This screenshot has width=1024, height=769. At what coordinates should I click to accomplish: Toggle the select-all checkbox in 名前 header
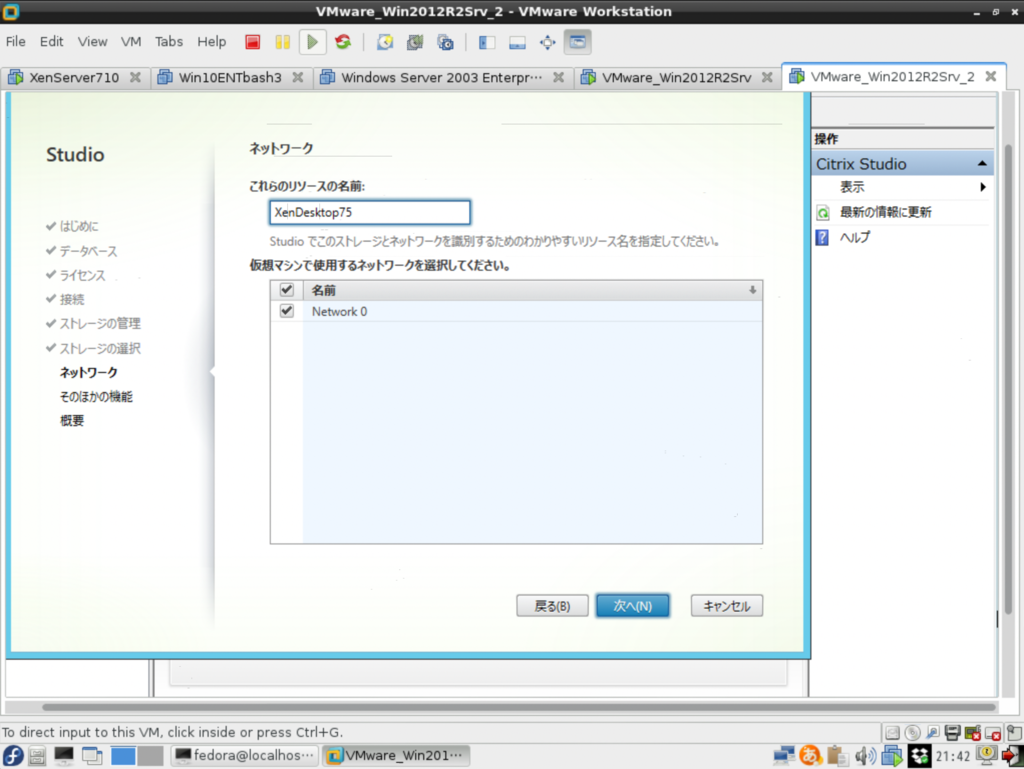tap(287, 290)
